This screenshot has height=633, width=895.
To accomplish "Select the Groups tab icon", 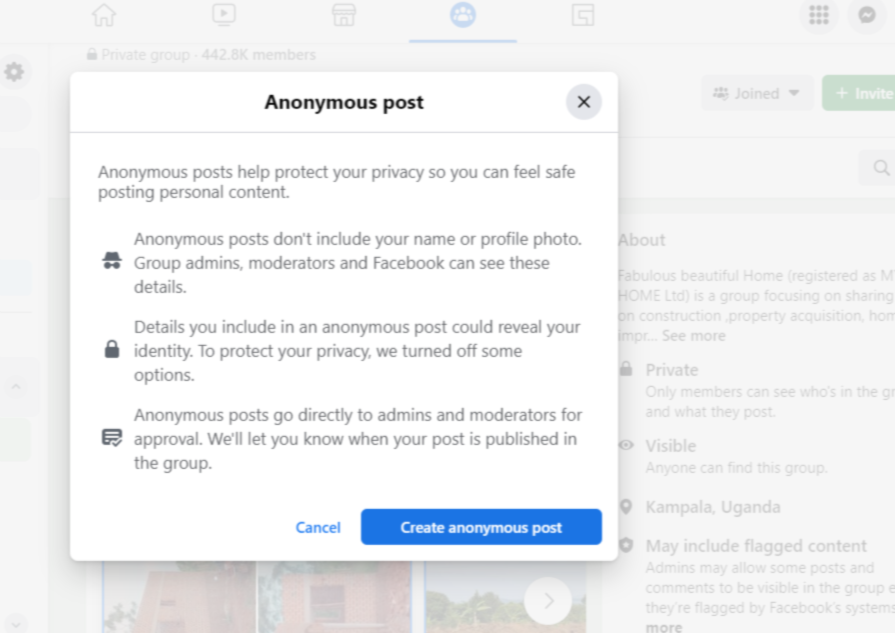I will (463, 15).
